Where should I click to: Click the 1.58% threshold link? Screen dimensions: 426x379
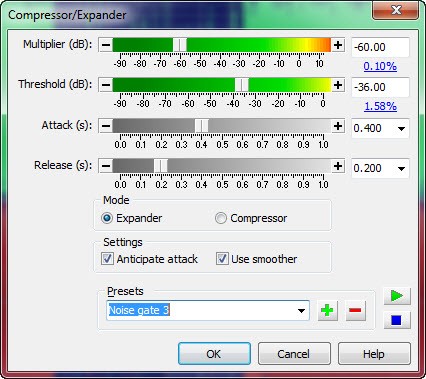tap(380, 106)
